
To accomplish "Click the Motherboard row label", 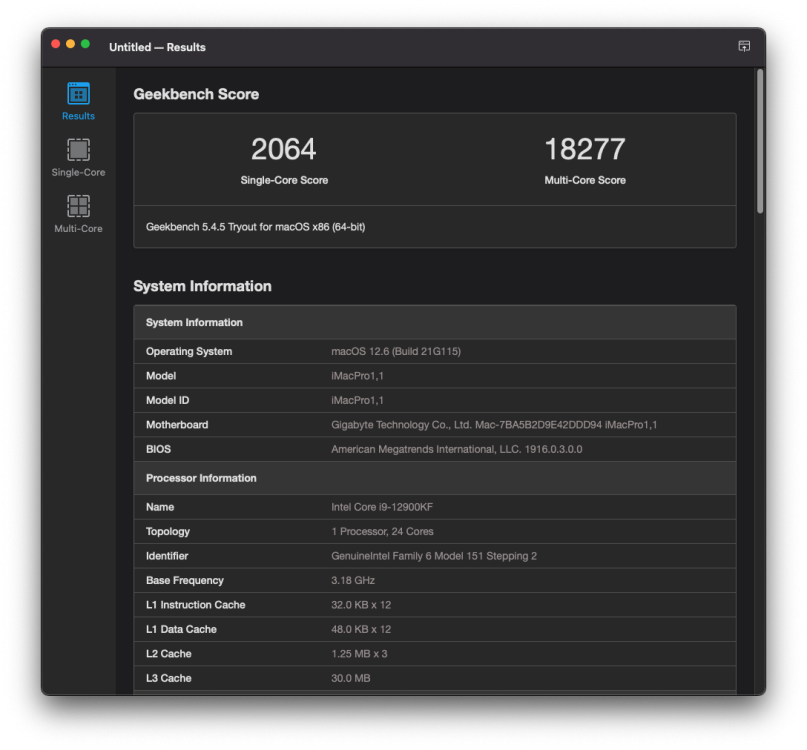I will tap(177, 425).
